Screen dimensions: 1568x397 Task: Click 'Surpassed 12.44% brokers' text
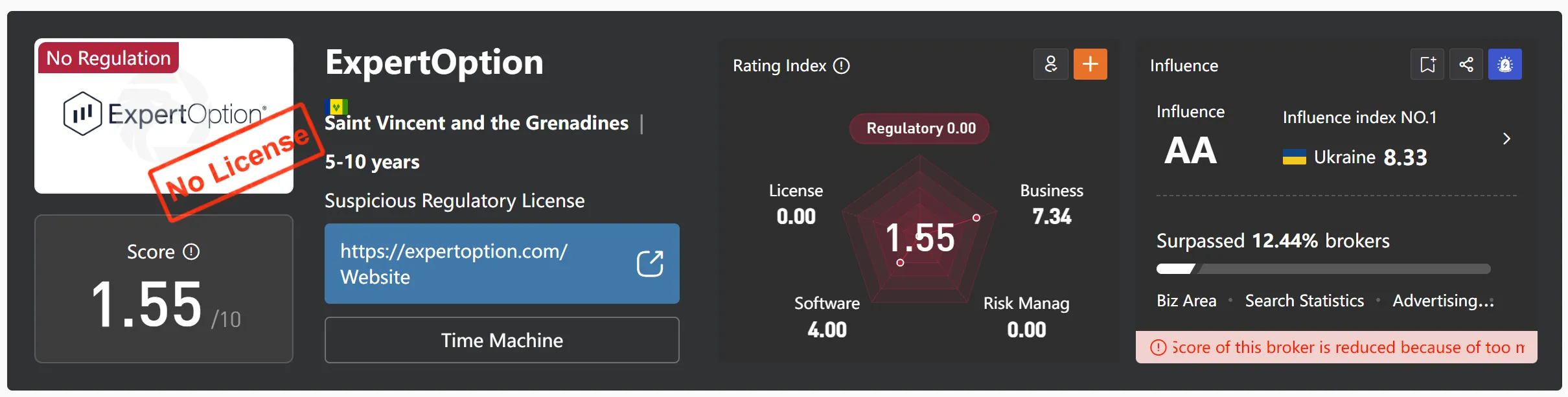point(1273,241)
